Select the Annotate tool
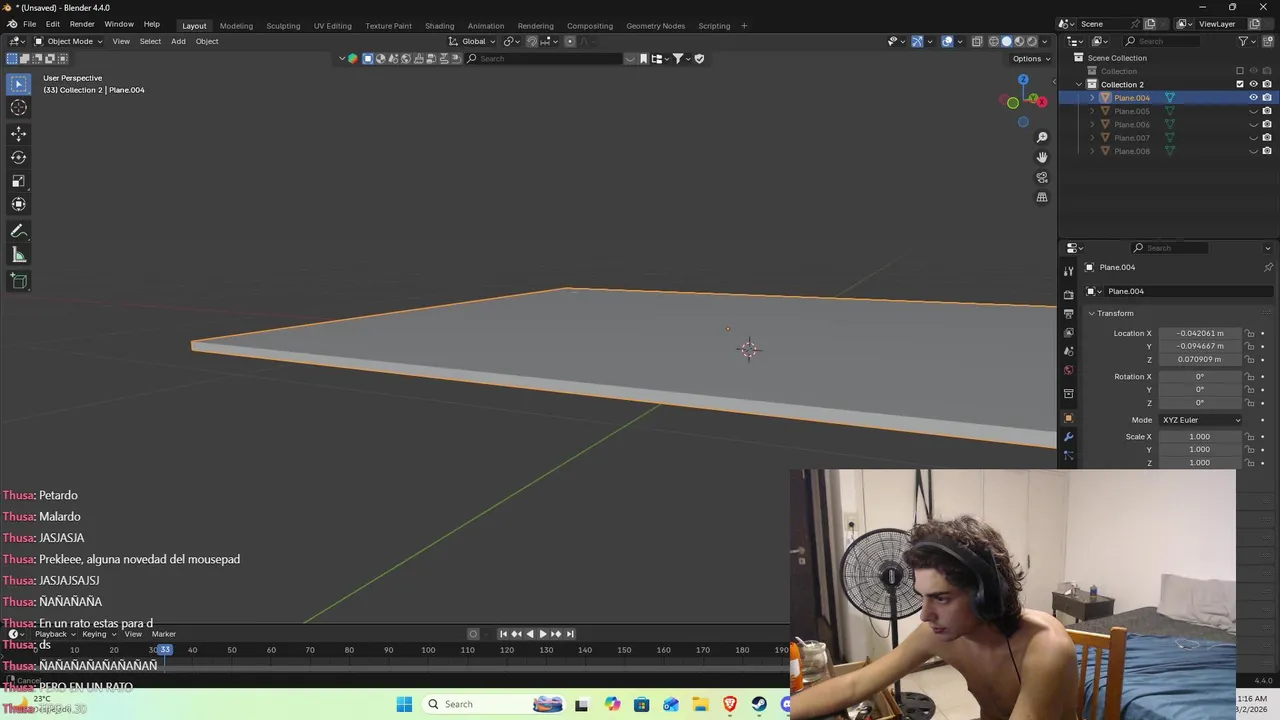 click(18, 231)
